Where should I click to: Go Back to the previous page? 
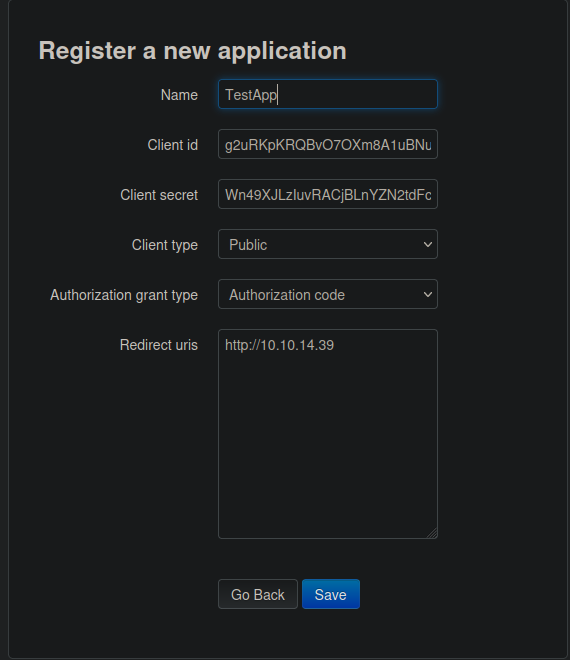pyautogui.click(x=258, y=594)
